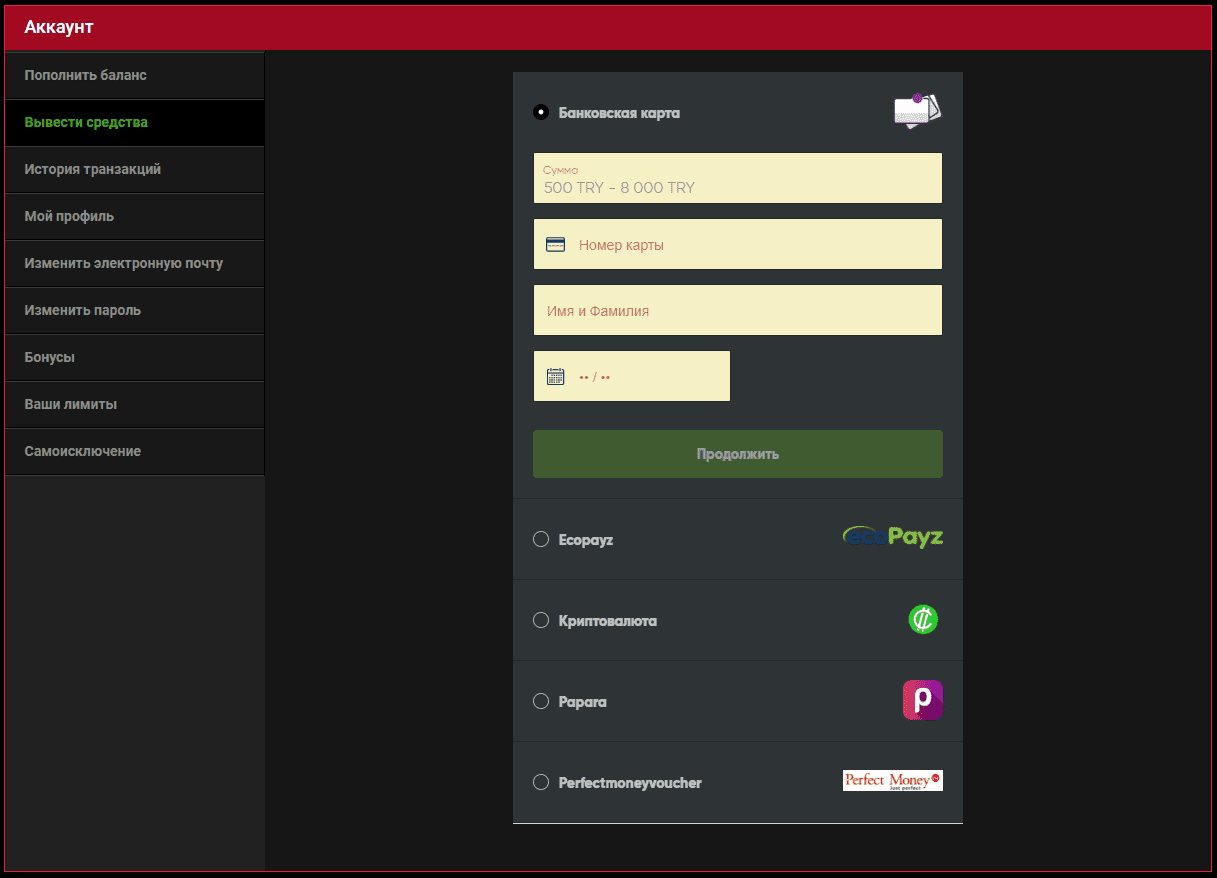Select the Криптовалюта radio button
1217x878 pixels.
tap(541, 621)
